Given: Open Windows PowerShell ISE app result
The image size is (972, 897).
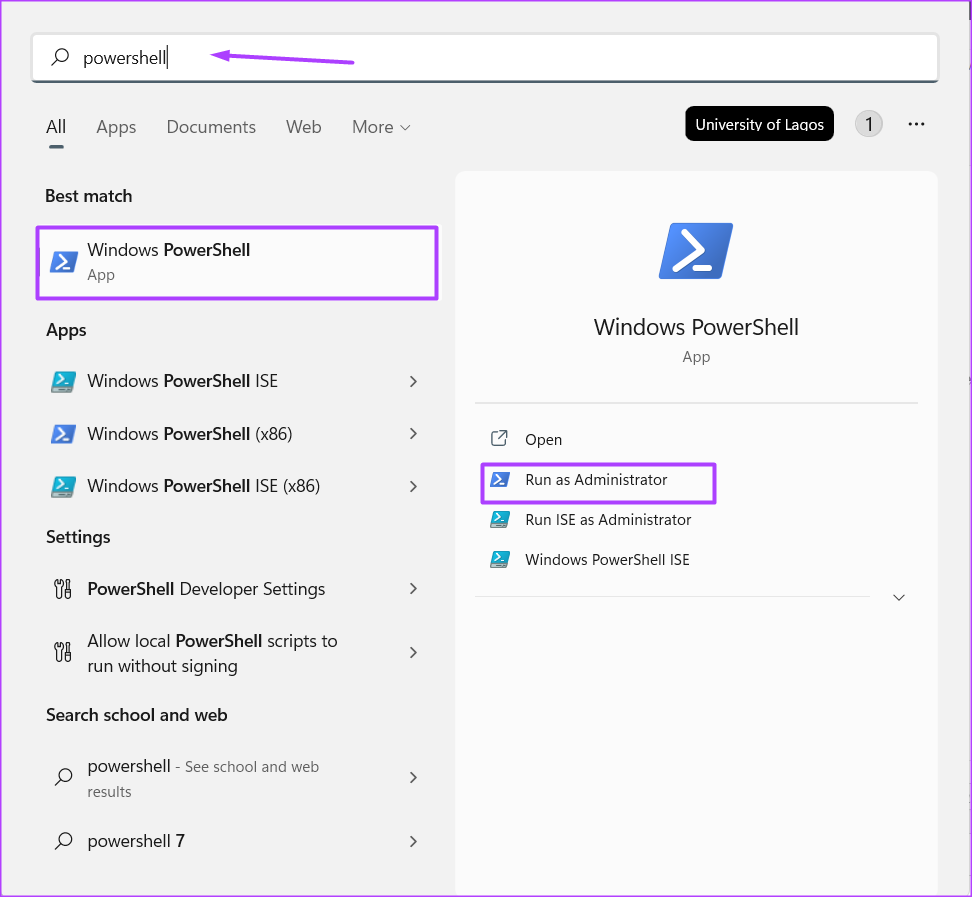Looking at the screenshot, I should (237, 381).
